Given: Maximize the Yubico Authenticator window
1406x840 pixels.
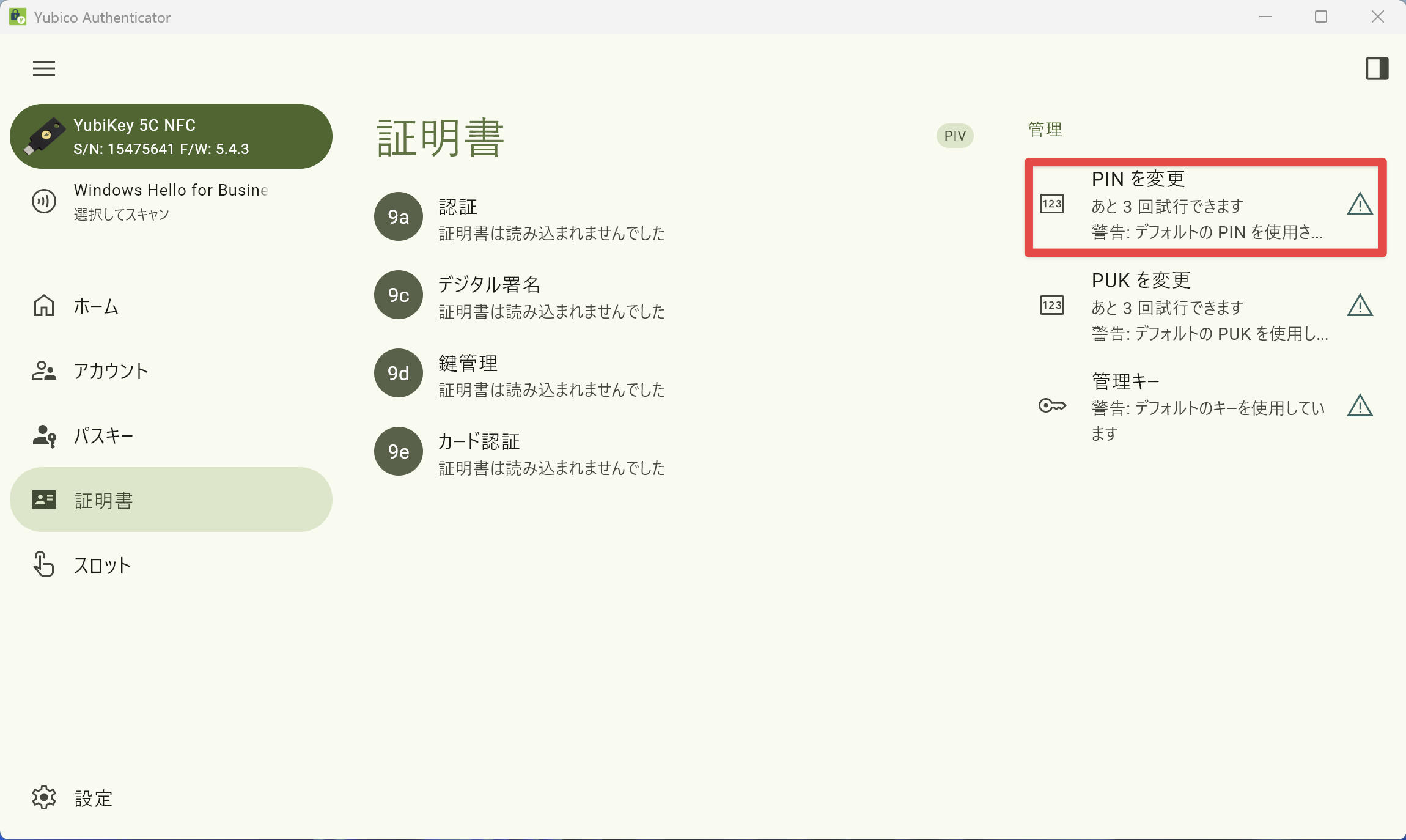Looking at the screenshot, I should point(1321,17).
